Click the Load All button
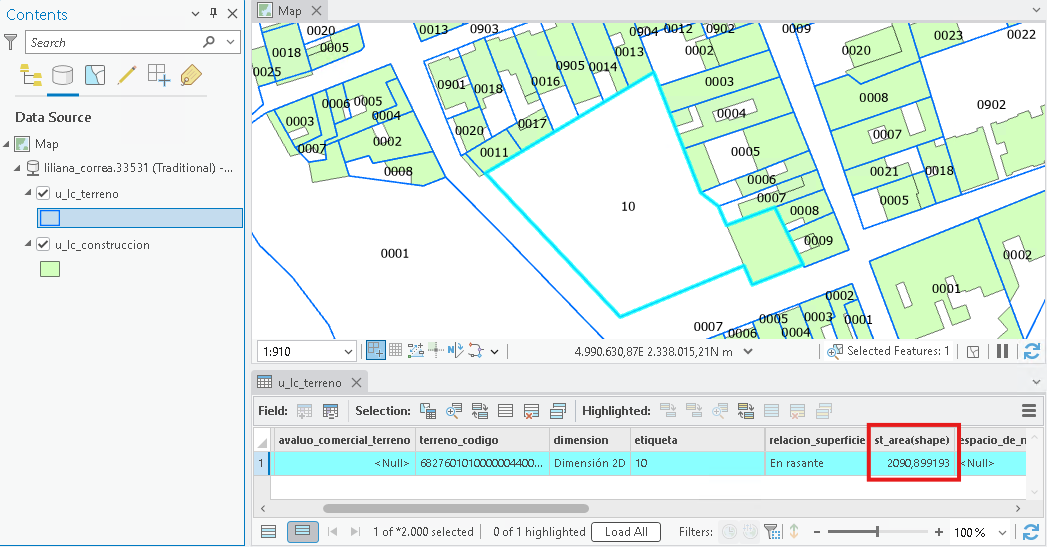This screenshot has width=1047, height=547. pos(626,532)
